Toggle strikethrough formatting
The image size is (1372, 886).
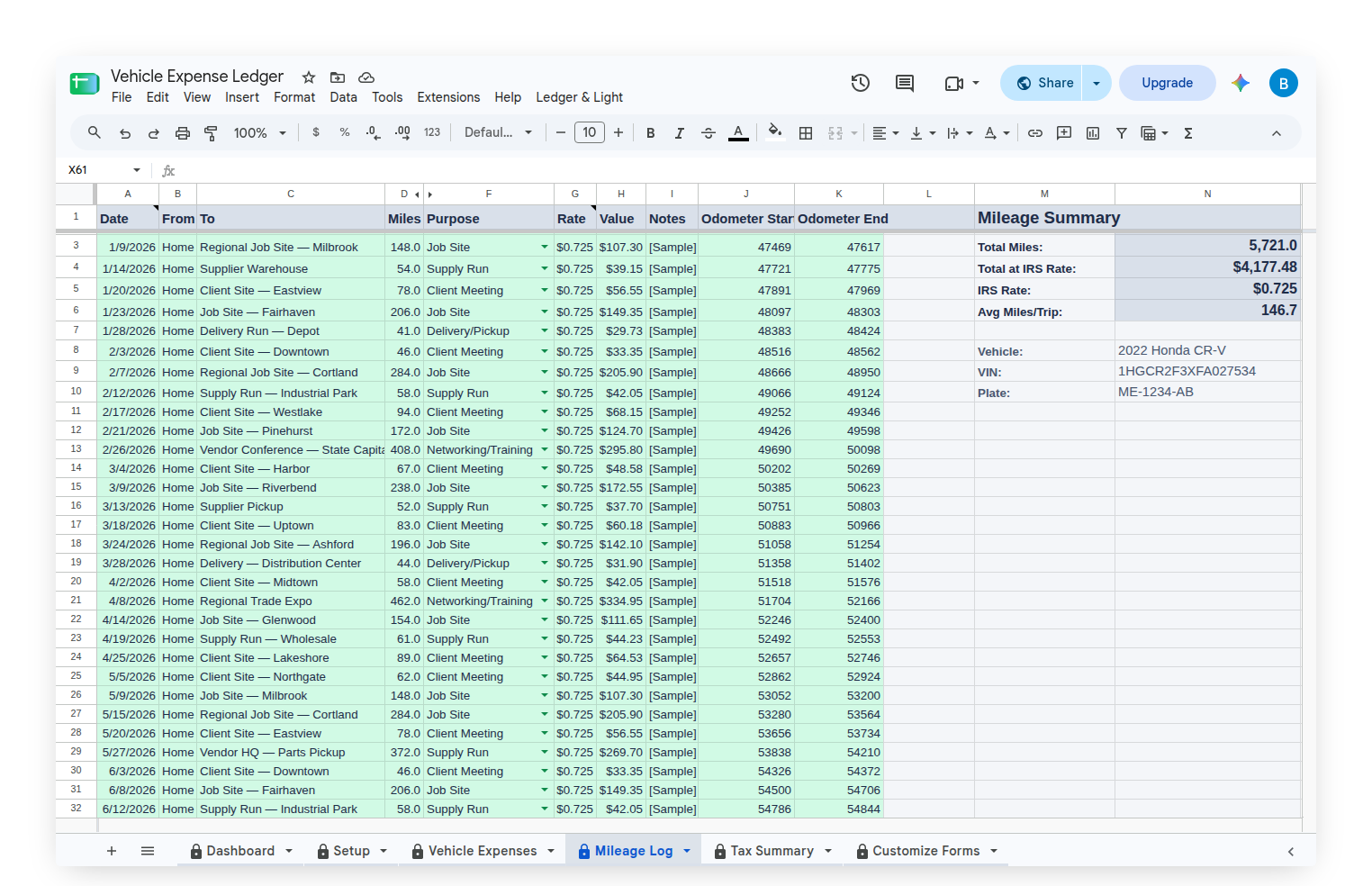tap(709, 133)
